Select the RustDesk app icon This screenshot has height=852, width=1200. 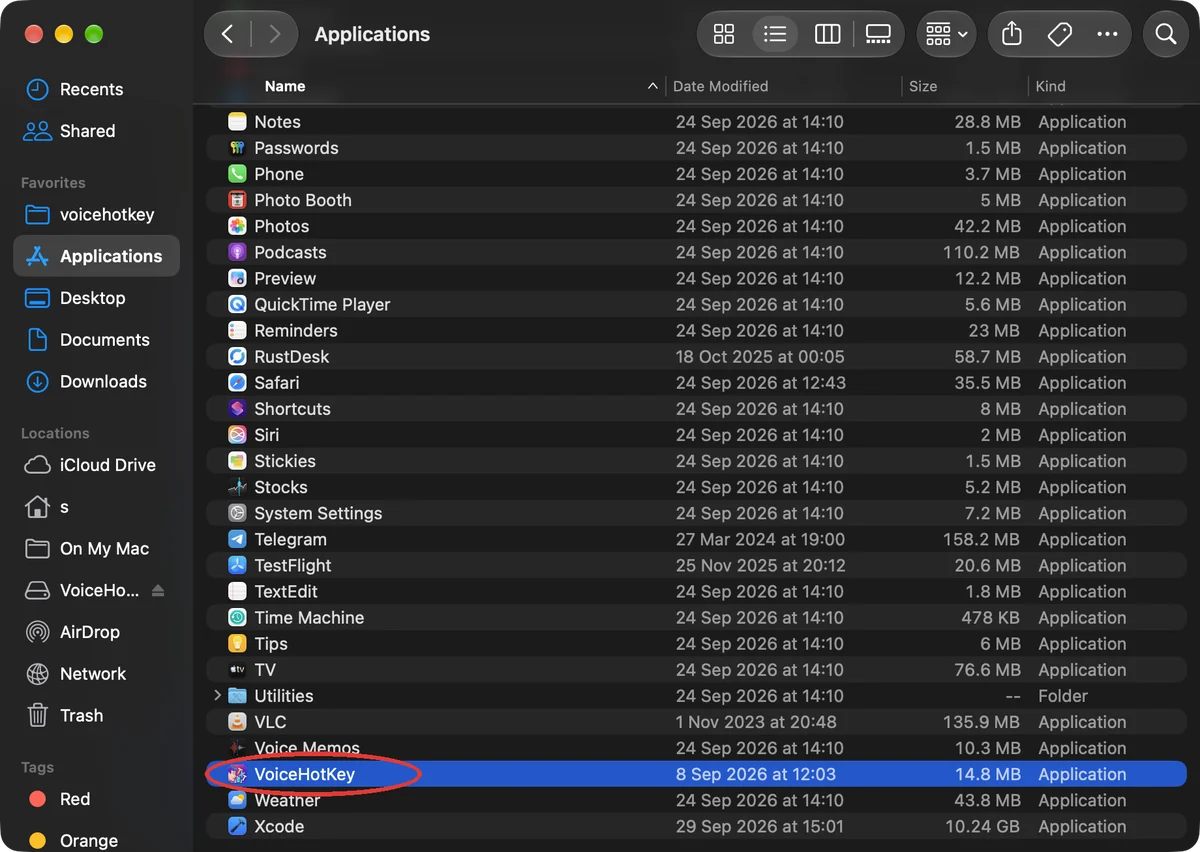[x=237, y=356]
